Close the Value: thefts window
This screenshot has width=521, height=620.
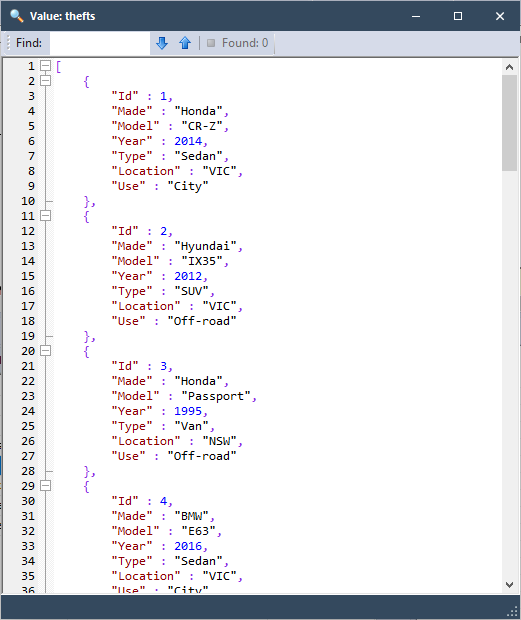click(500, 16)
